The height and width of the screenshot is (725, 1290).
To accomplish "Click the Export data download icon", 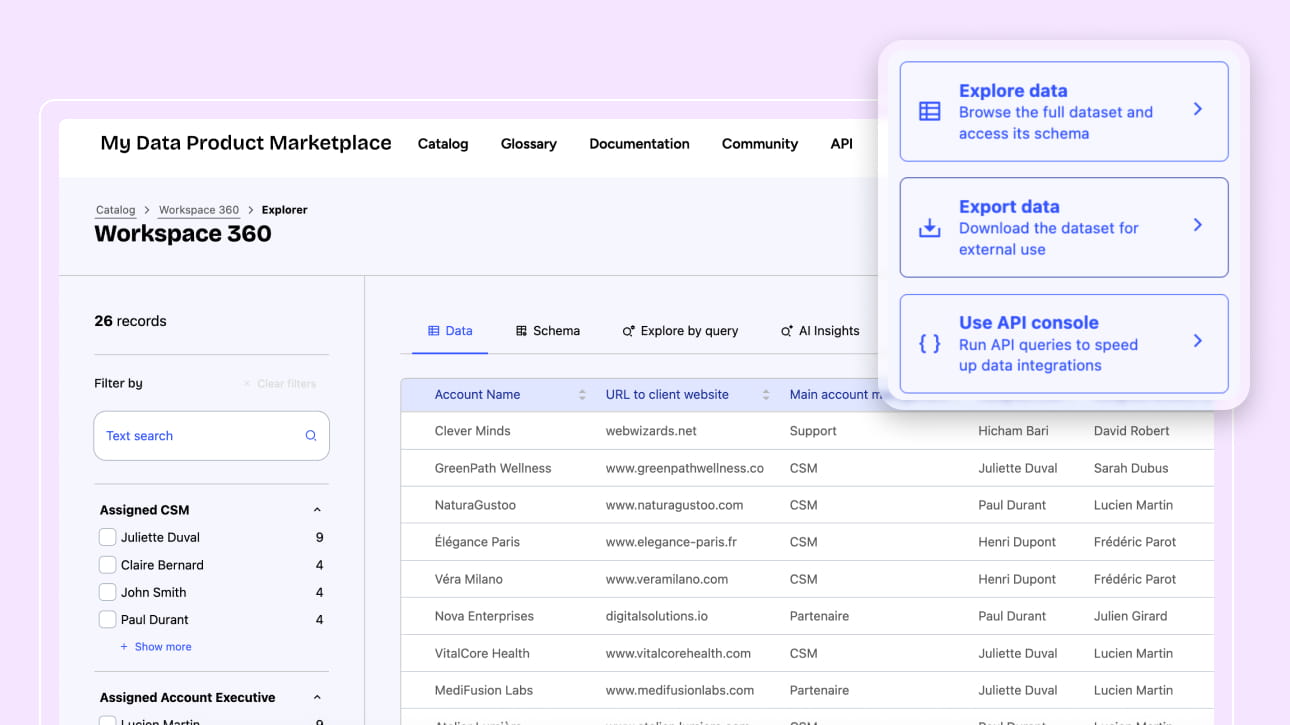I will (x=929, y=228).
